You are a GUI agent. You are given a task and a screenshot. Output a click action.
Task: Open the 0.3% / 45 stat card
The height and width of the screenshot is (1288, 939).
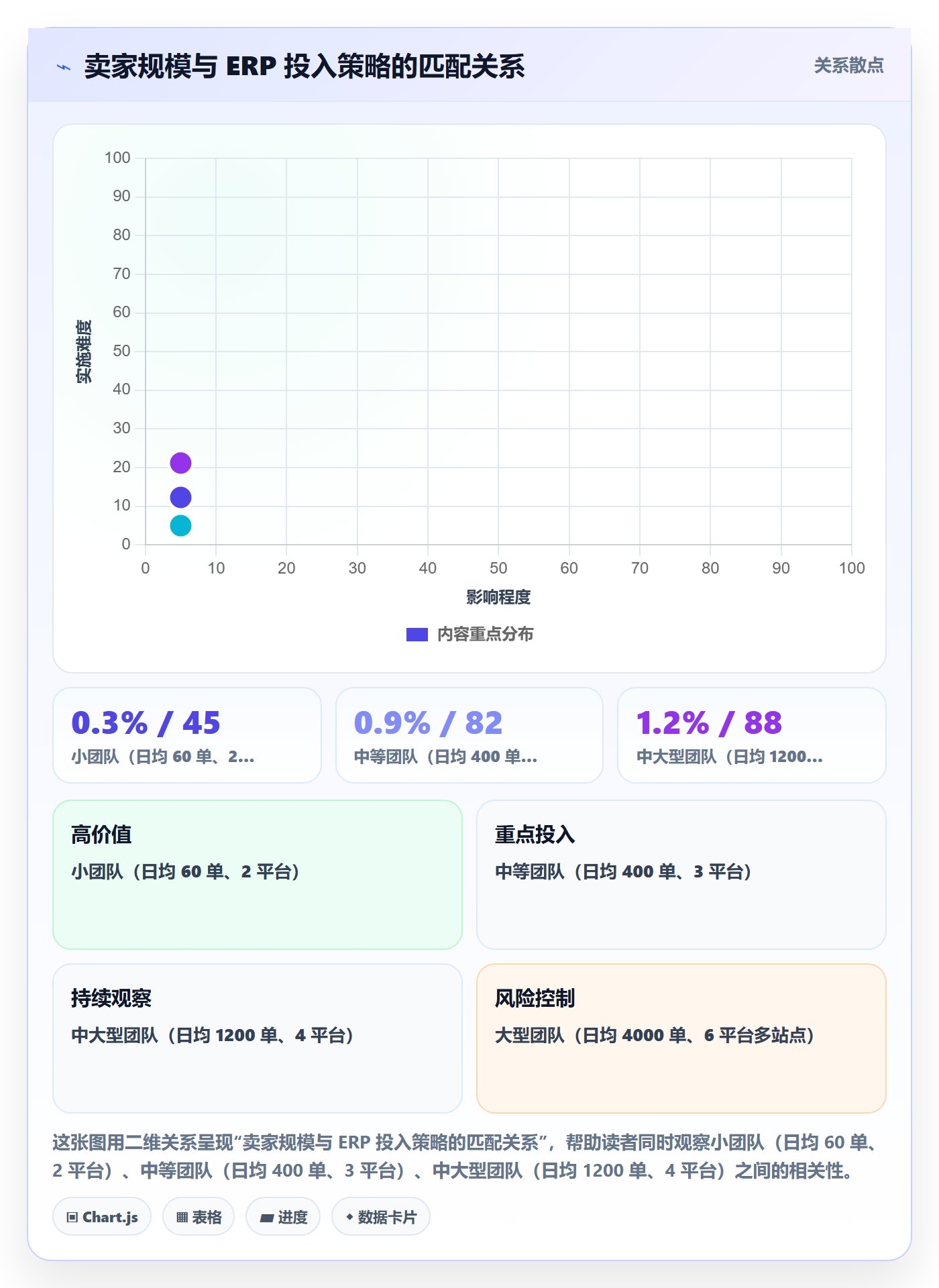pyautogui.click(x=187, y=735)
